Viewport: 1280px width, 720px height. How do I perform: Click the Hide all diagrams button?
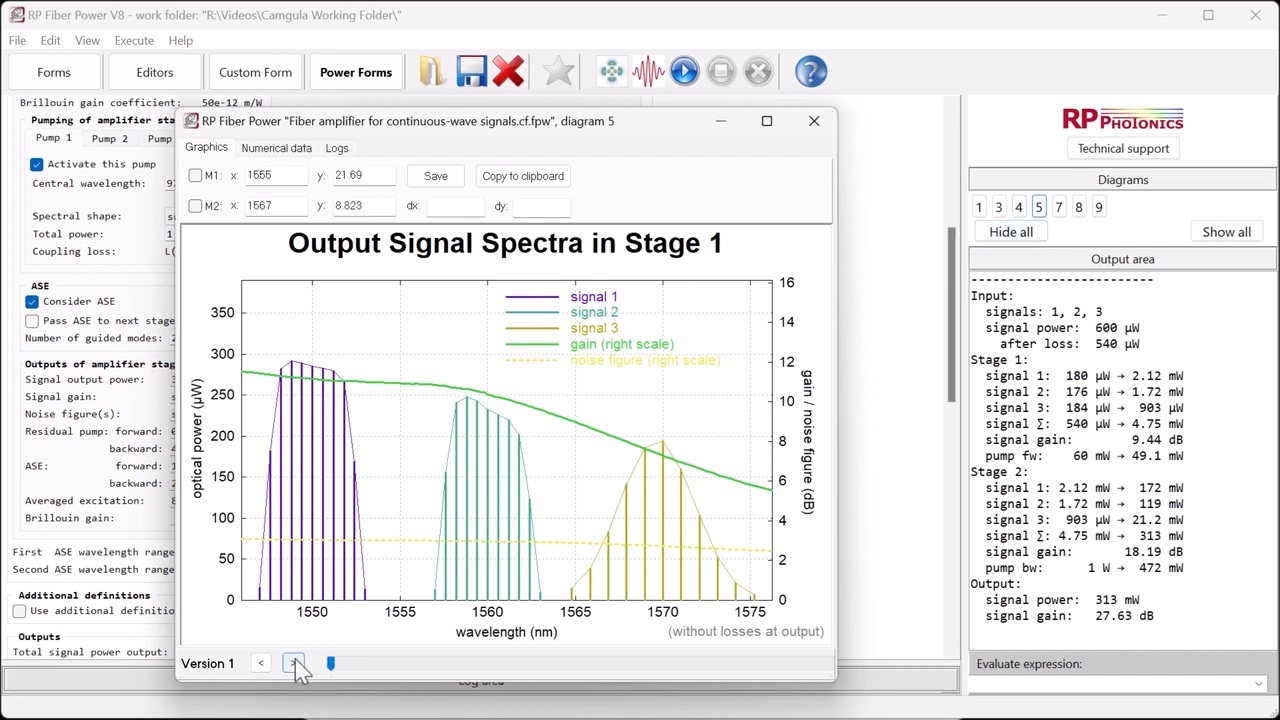1011,232
